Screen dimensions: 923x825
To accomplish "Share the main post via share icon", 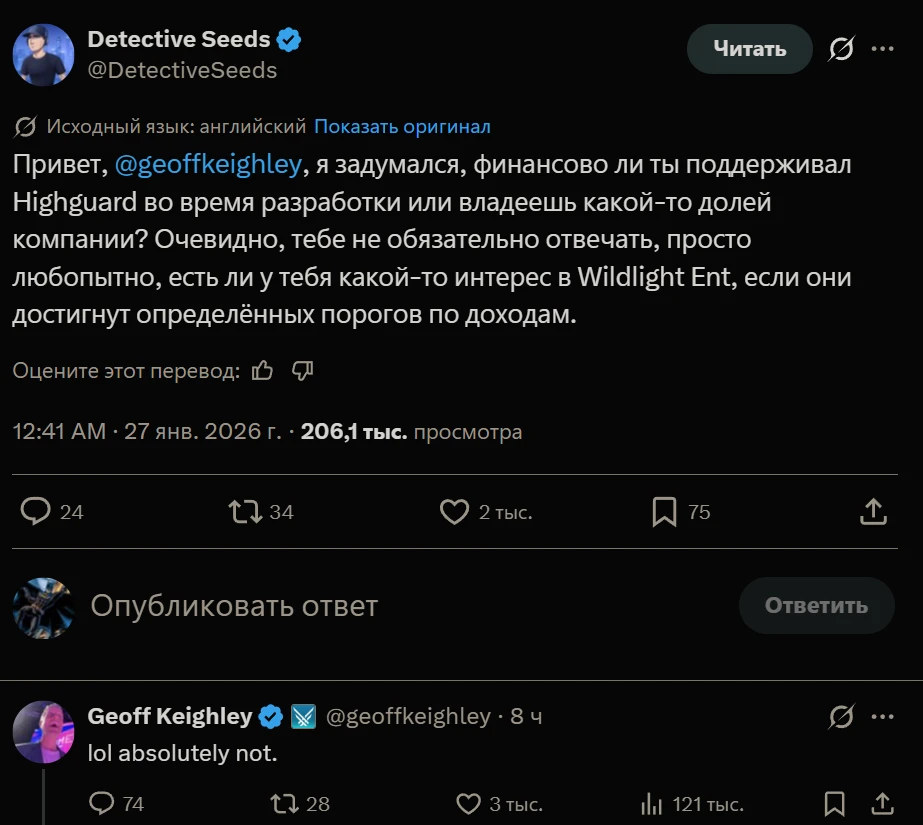I will pyautogui.click(x=873, y=512).
